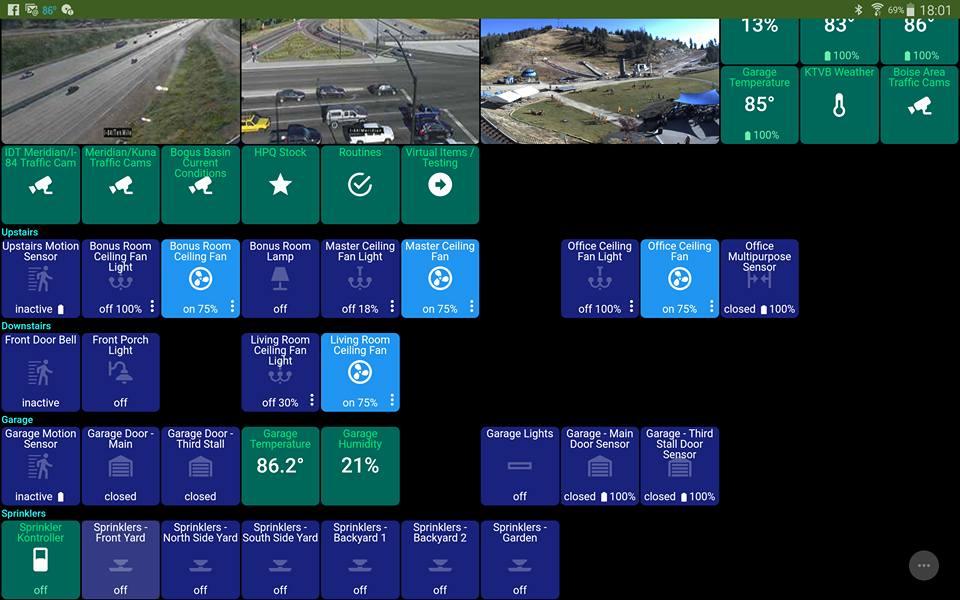Open the Garage Temperature 85° tile

759,104
